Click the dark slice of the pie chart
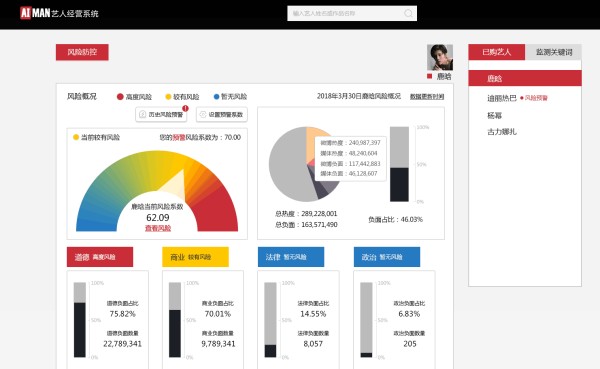 (320, 188)
